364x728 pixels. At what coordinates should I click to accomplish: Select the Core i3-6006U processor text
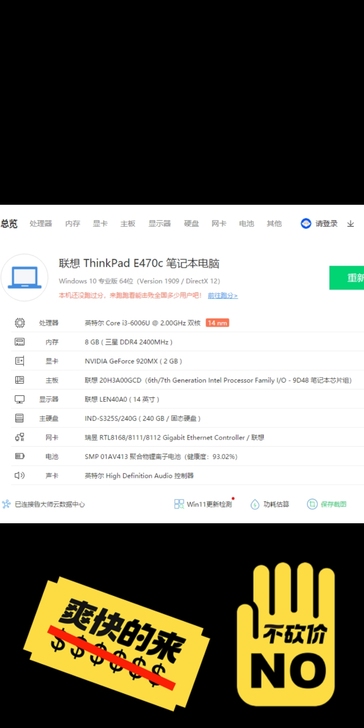[143, 323]
